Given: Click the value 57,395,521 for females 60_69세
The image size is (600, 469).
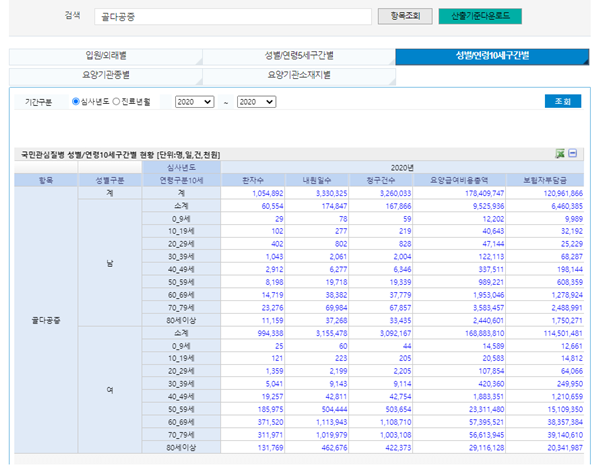Looking at the screenshot, I should pyautogui.click(x=486, y=422).
